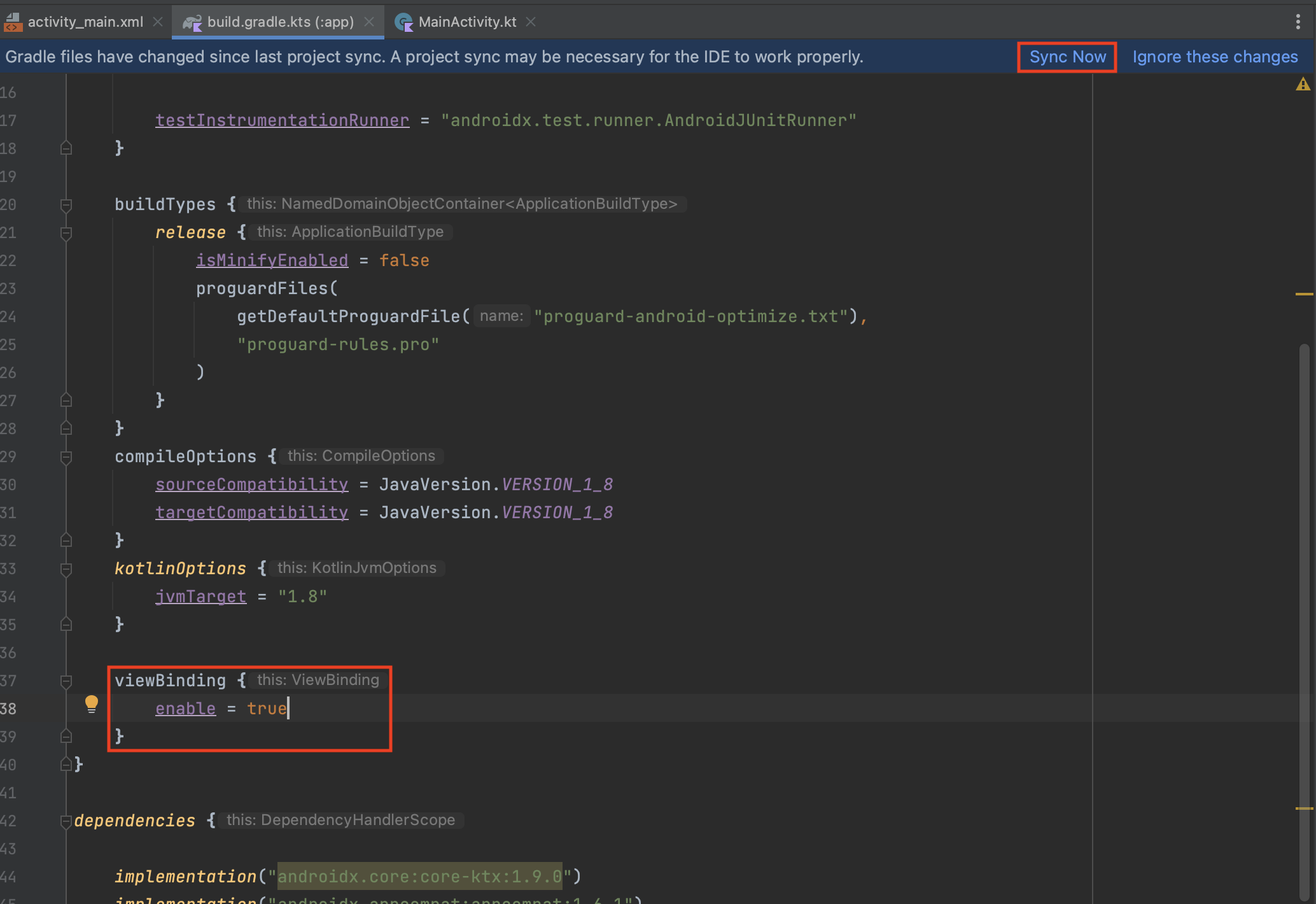Image resolution: width=1316 pixels, height=904 pixels.
Task: Close the MainActivity.kt tab
Action: 531,22
